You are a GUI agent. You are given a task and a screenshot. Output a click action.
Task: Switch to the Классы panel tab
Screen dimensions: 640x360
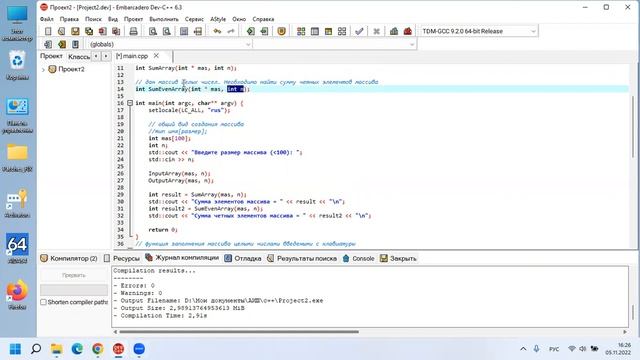[79, 56]
